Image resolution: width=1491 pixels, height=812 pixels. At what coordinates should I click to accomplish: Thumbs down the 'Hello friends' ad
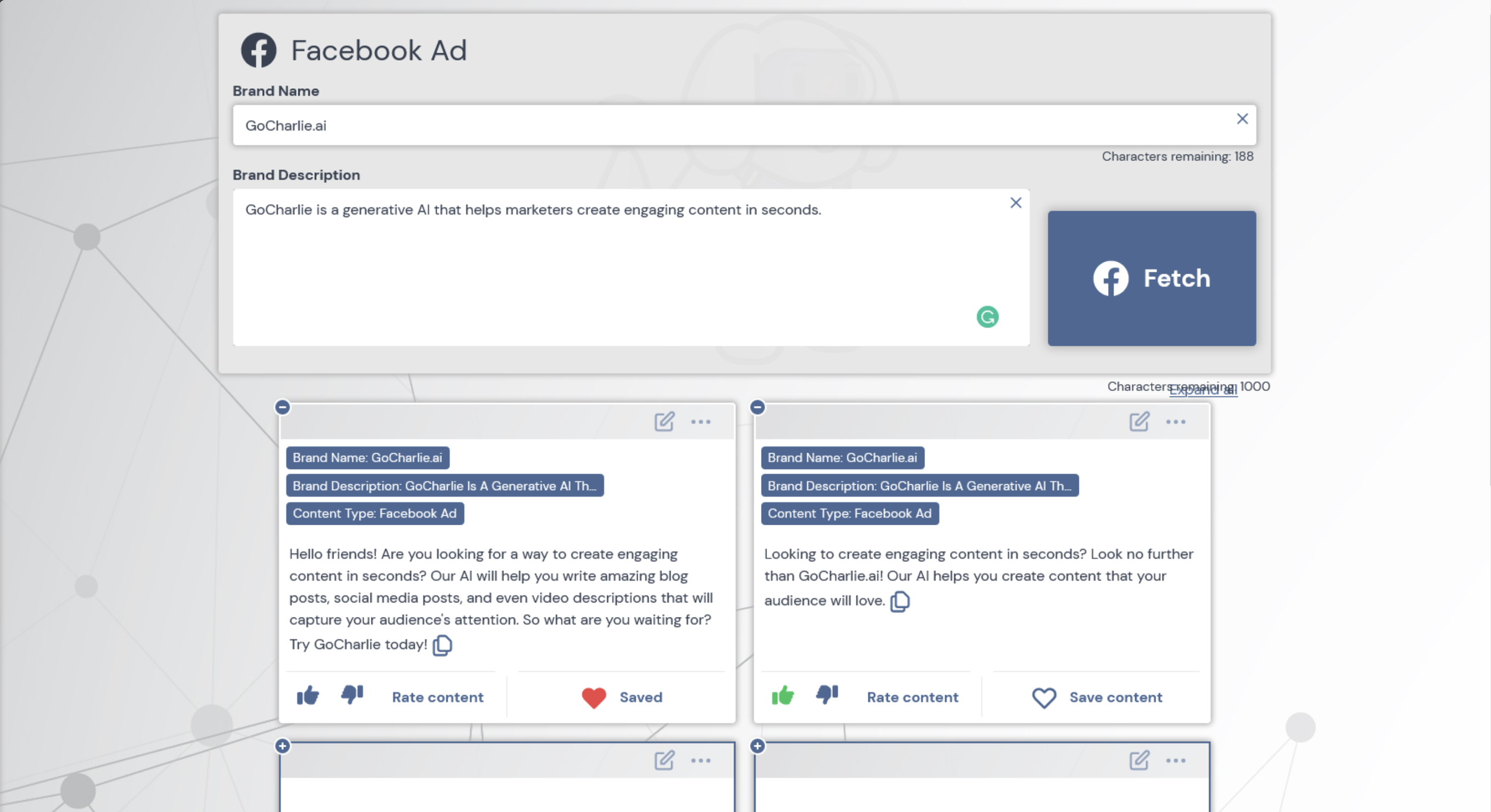(x=352, y=695)
